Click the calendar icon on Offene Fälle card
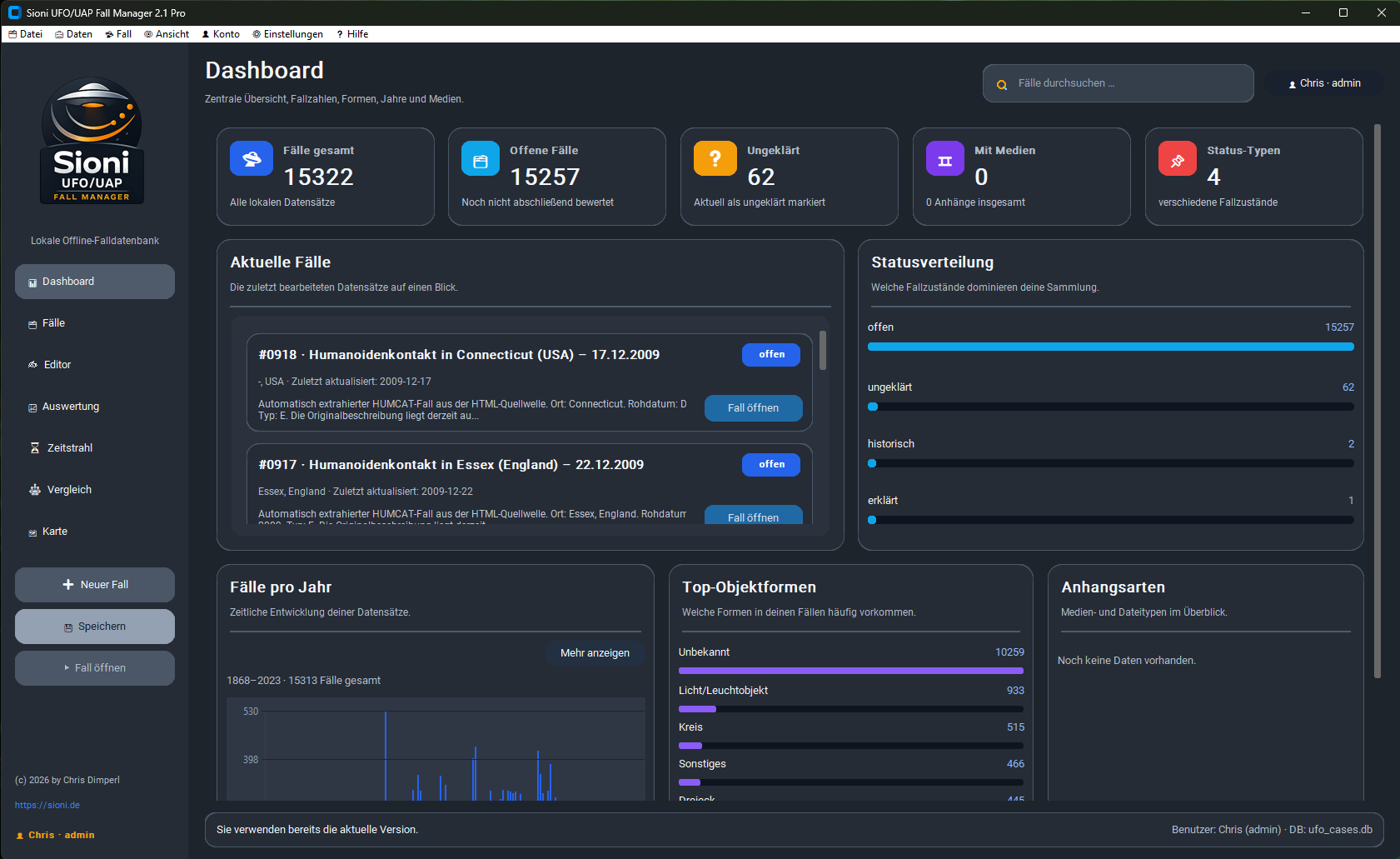Screen dimensions: 1400x859 (481, 159)
